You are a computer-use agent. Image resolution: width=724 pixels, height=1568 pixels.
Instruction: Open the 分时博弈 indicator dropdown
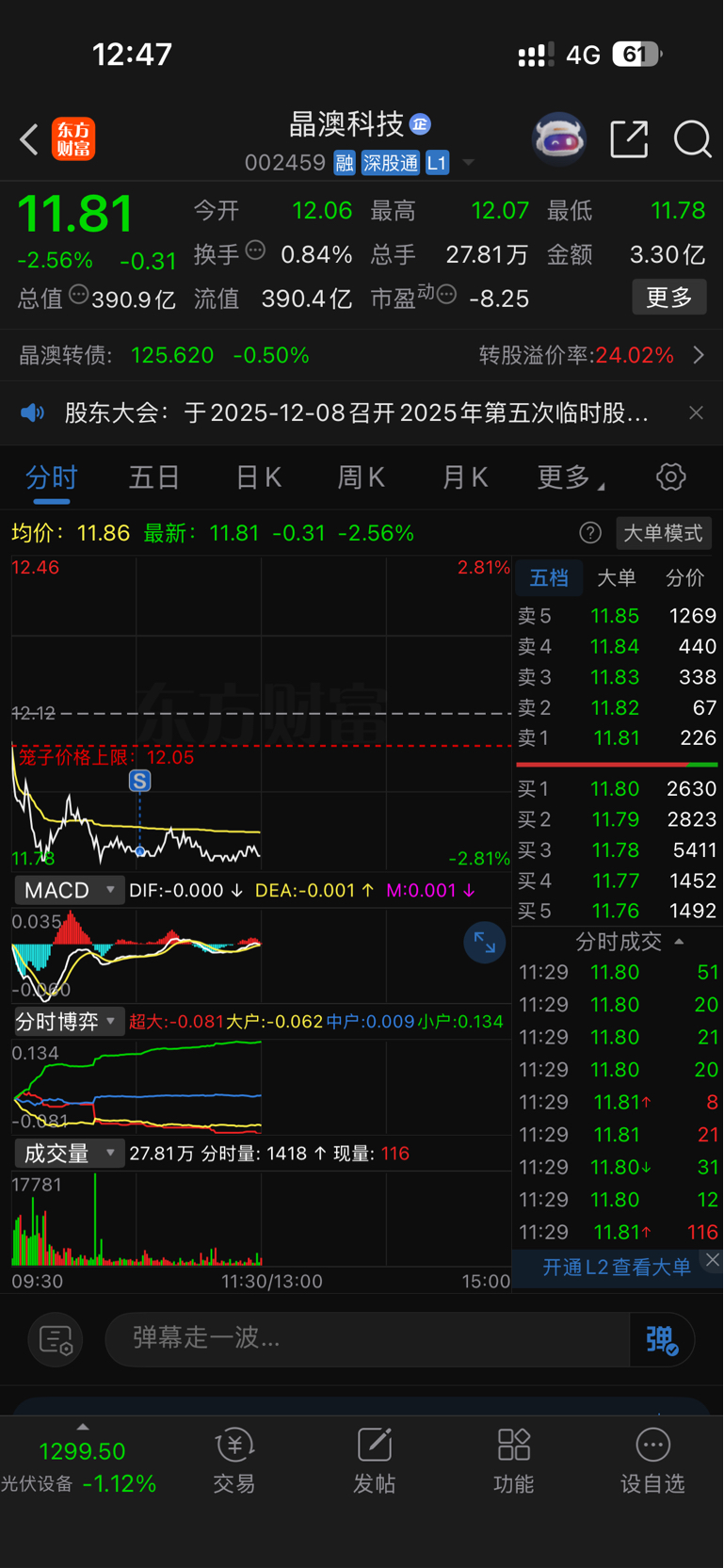70,1022
